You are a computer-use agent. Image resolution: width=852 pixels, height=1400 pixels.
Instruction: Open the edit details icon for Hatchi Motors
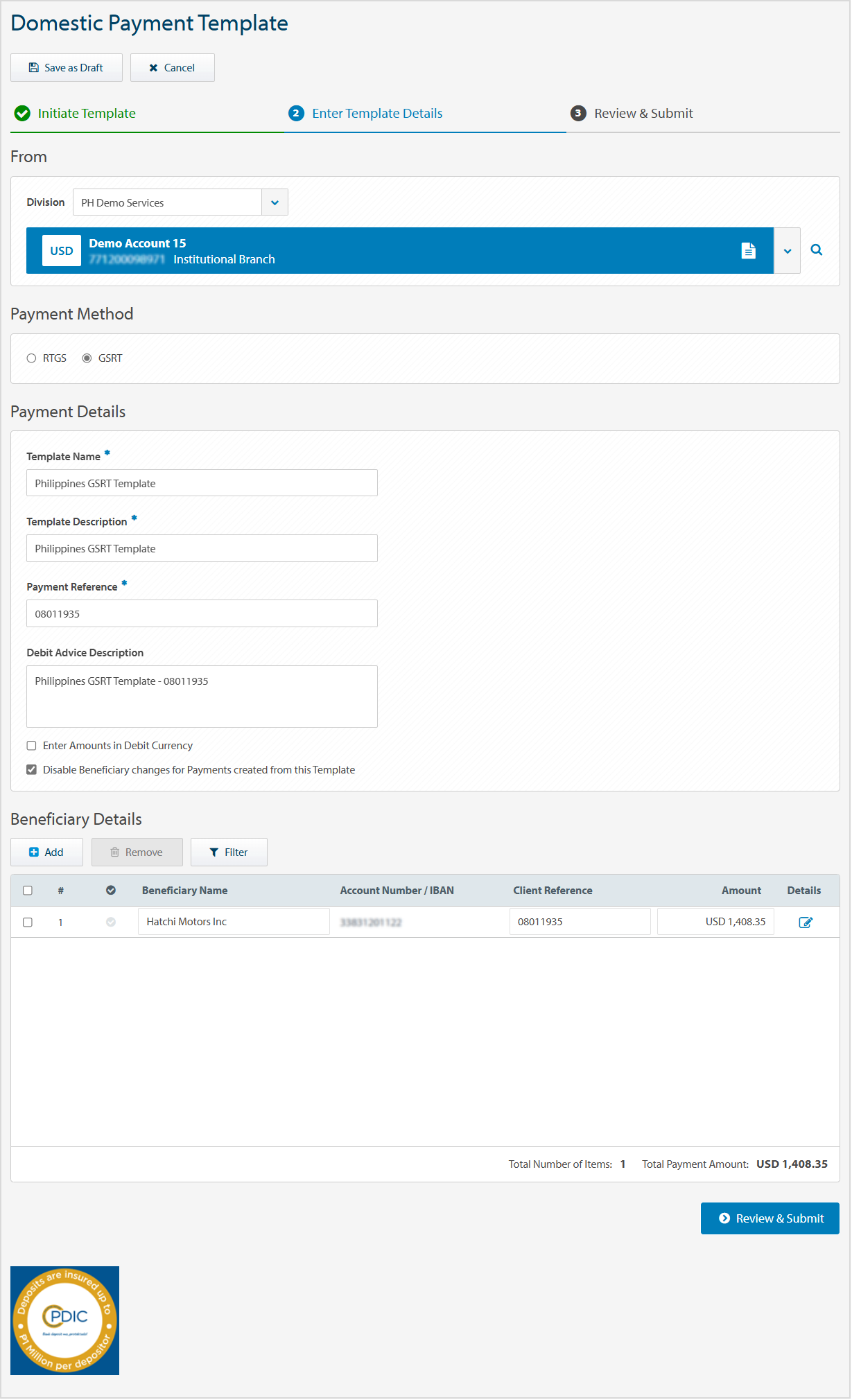(805, 922)
